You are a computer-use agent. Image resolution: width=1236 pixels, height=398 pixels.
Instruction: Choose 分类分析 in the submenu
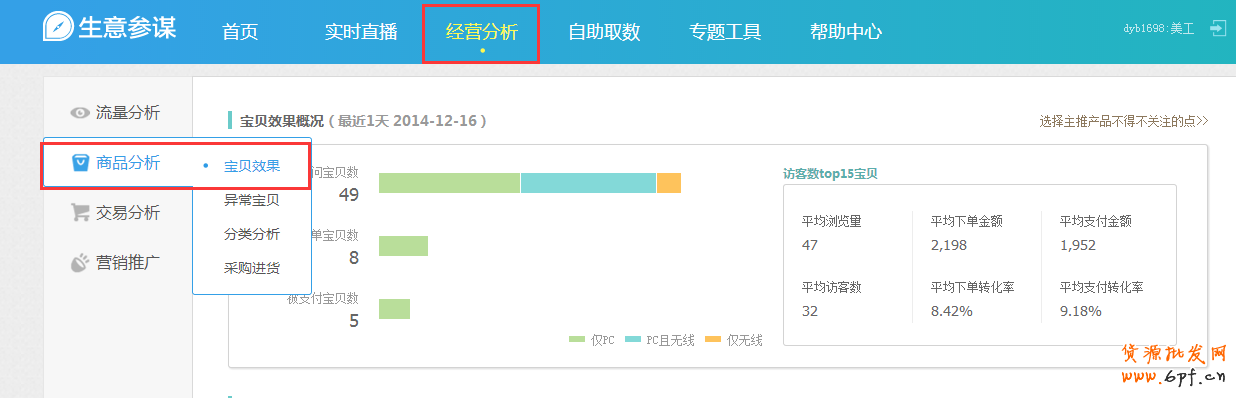[x=252, y=234]
